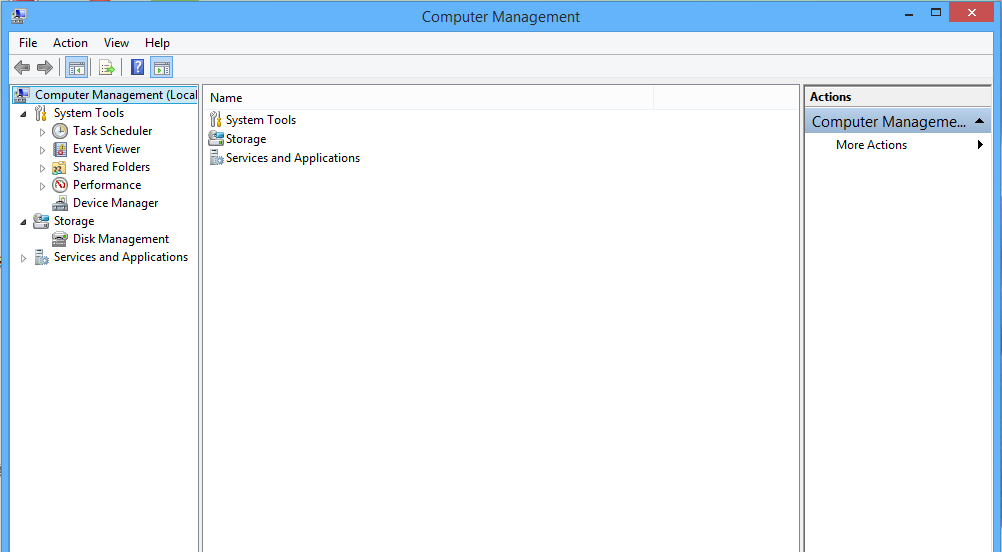The width and height of the screenshot is (1002, 552).
Task: Toggle the Show/Hide Action Pane button
Action: [x=162, y=68]
